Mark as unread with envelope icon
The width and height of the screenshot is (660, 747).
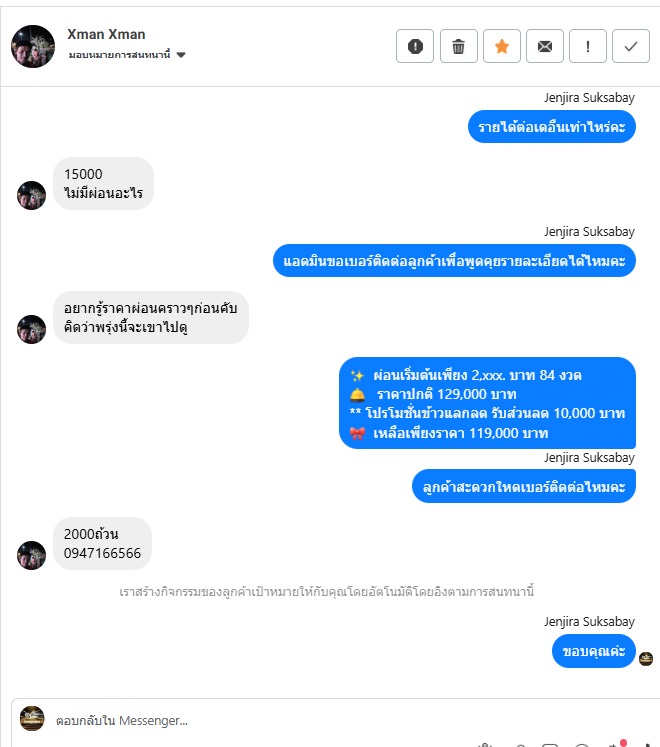[545, 46]
